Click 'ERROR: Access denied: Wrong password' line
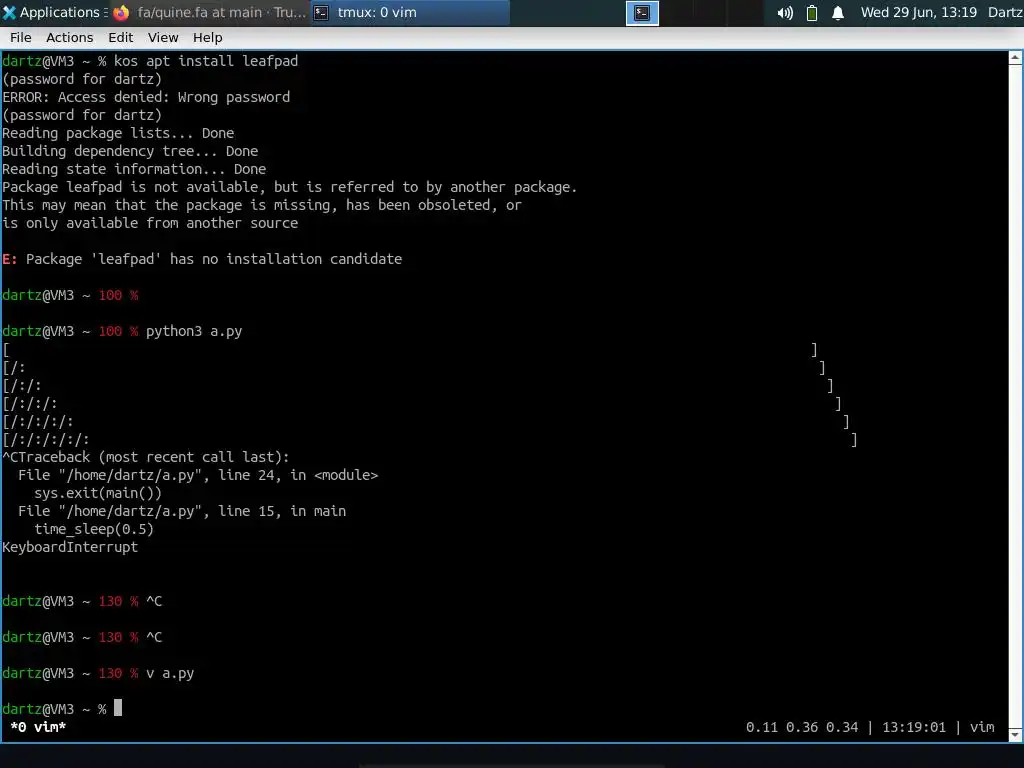 (146, 97)
